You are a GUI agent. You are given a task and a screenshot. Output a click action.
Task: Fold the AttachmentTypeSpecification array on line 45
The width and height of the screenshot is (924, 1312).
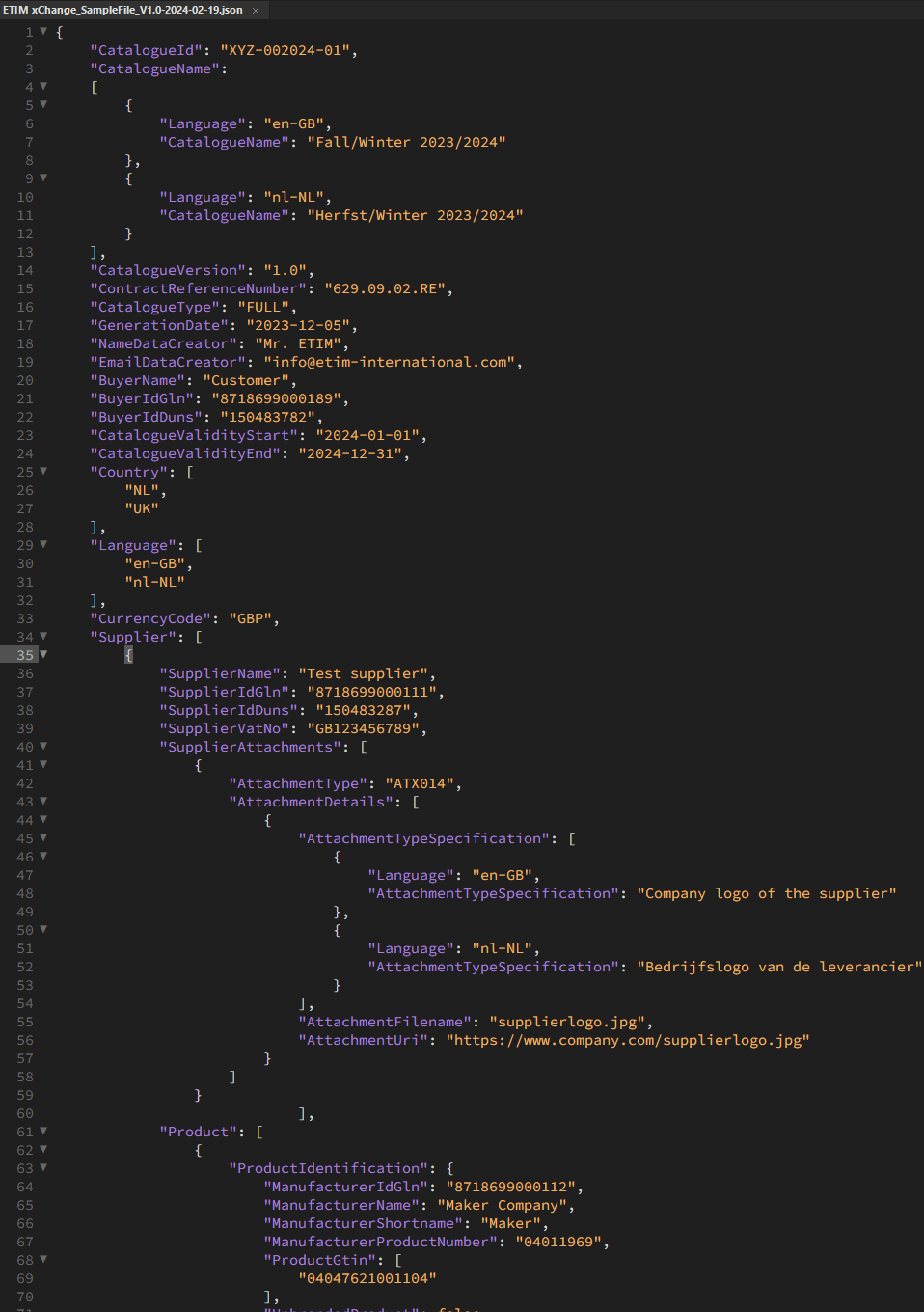click(43, 837)
